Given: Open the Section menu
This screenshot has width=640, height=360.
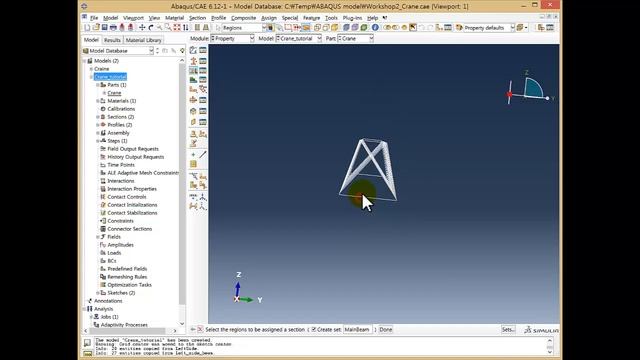Looking at the screenshot, I should coord(198,18).
